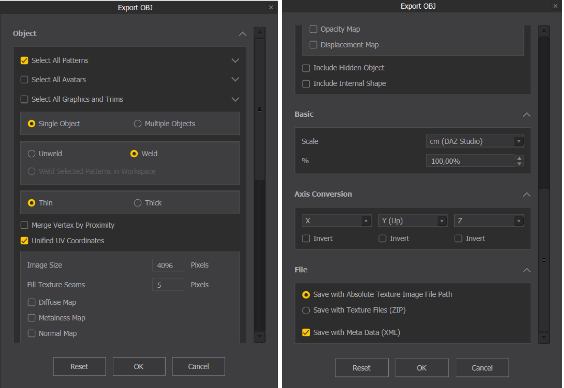Check Select All Avatars checkbox
The image size is (564, 388).
(x=24, y=79)
